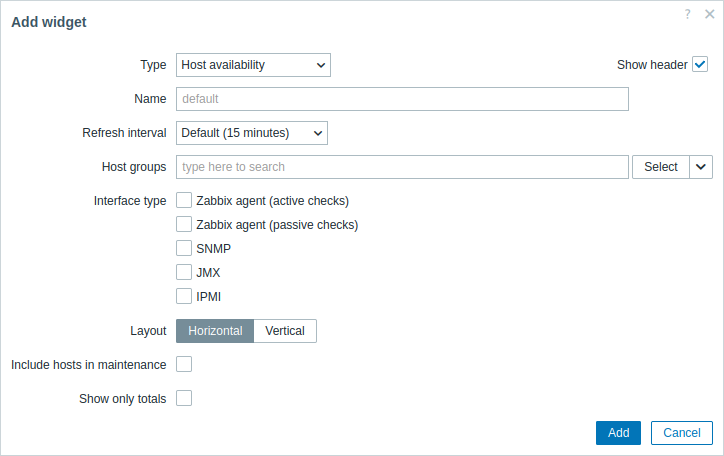Click the Add button
Viewport: 724px width, 456px height.
tap(618, 433)
